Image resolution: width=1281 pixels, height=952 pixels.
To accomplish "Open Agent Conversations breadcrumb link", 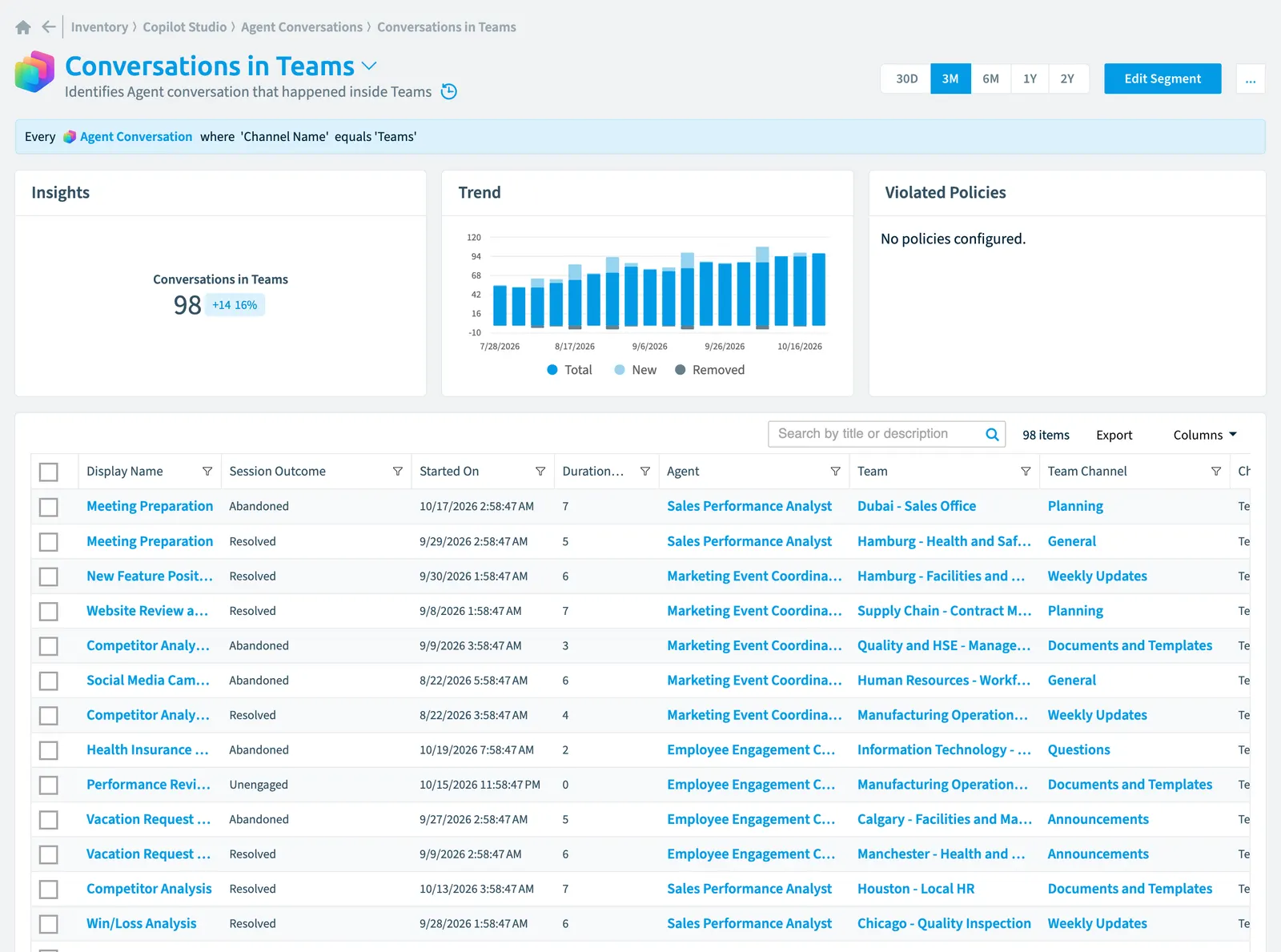I will click(x=302, y=27).
